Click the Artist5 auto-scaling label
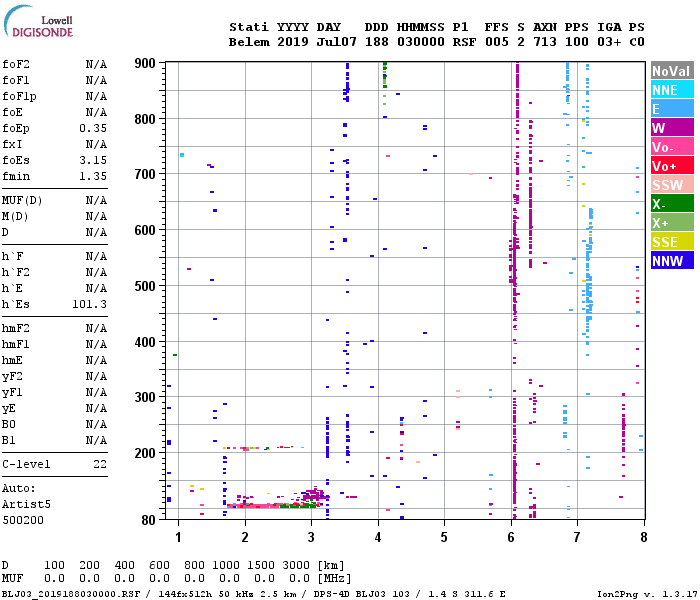 tap(26, 504)
